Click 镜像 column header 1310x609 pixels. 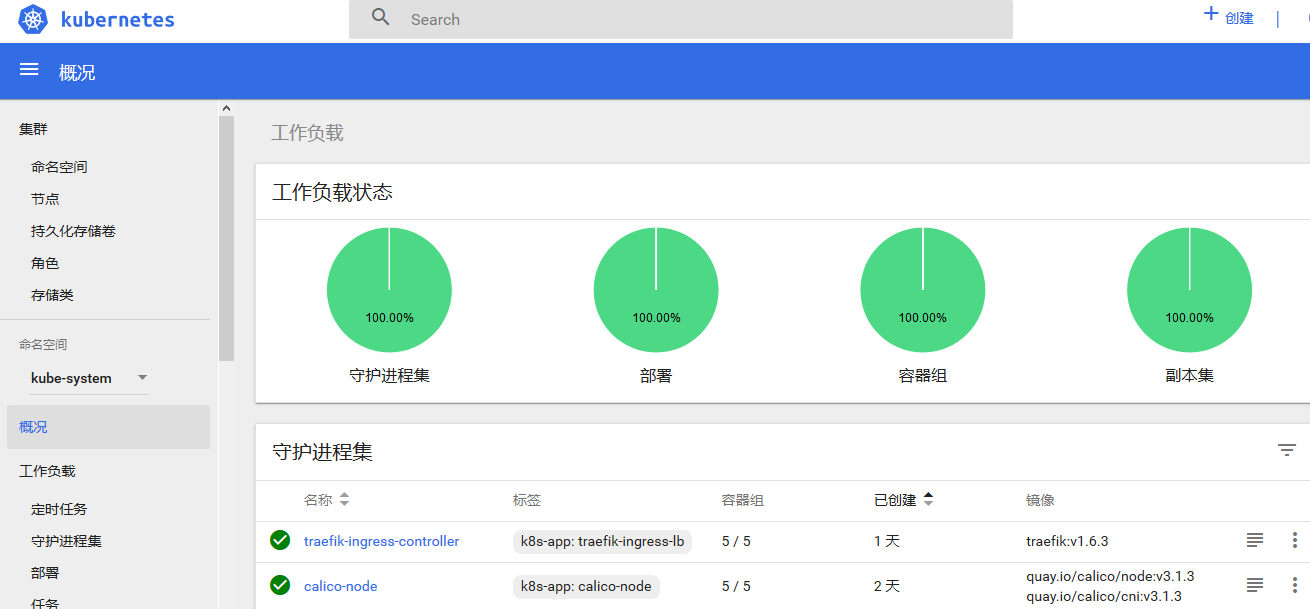point(1040,500)
